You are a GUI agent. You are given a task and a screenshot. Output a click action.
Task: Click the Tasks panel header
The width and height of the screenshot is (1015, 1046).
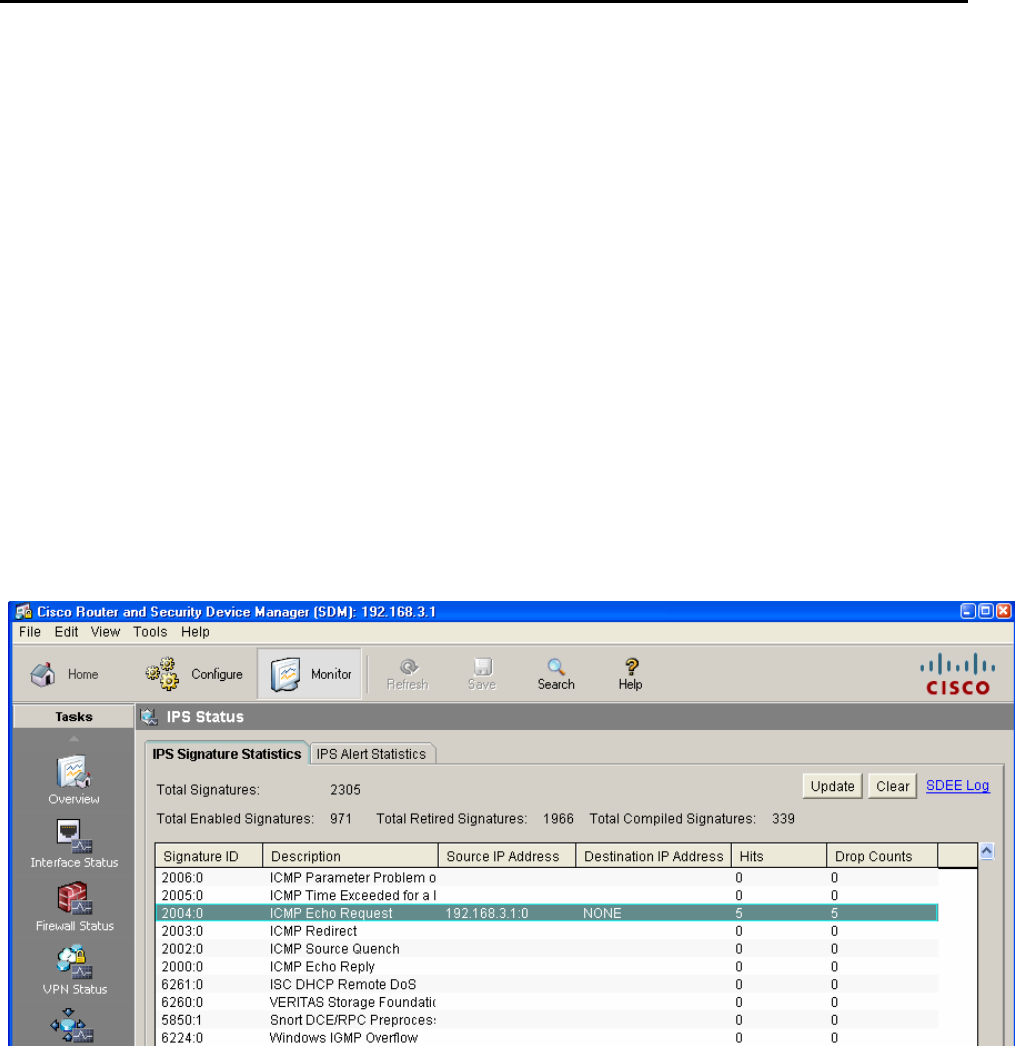point(73,717)
